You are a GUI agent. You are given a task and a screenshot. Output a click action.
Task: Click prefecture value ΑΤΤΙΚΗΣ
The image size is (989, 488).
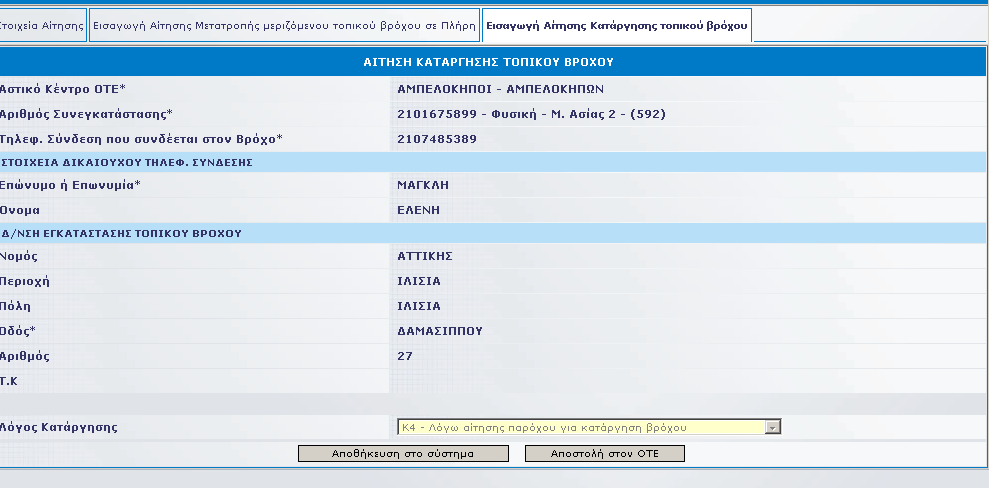pos(425,256)
